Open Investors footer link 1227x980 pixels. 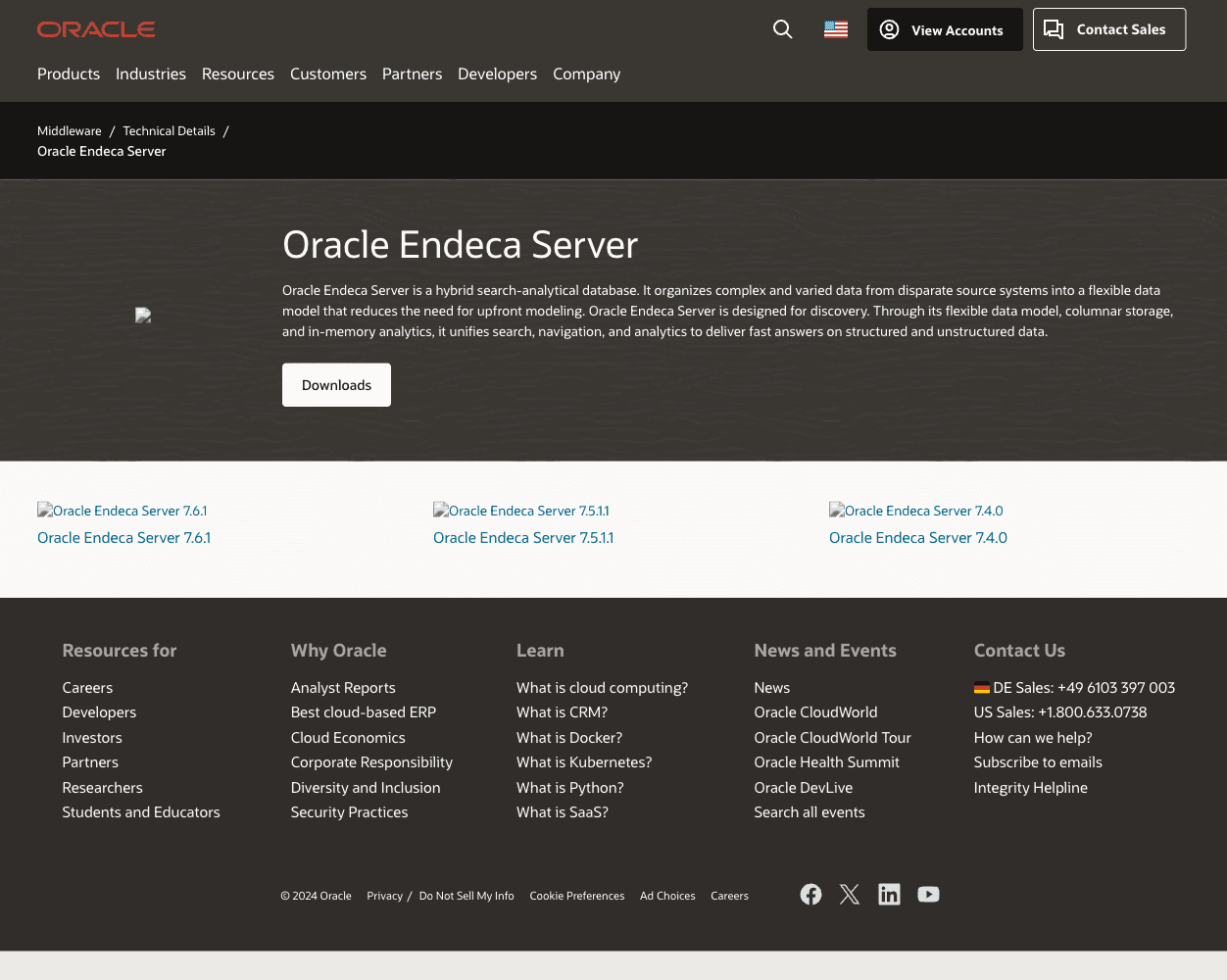92,737
